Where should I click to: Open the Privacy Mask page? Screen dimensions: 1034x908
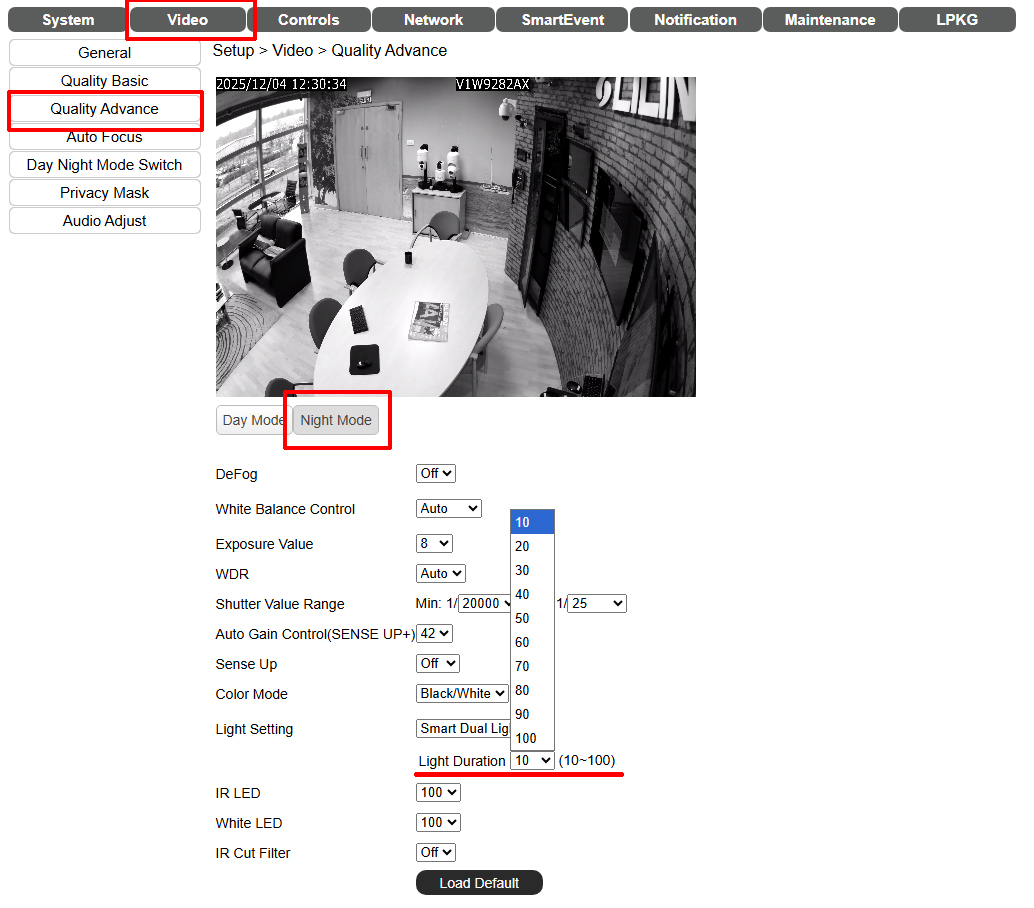click(x=105, y=193)
